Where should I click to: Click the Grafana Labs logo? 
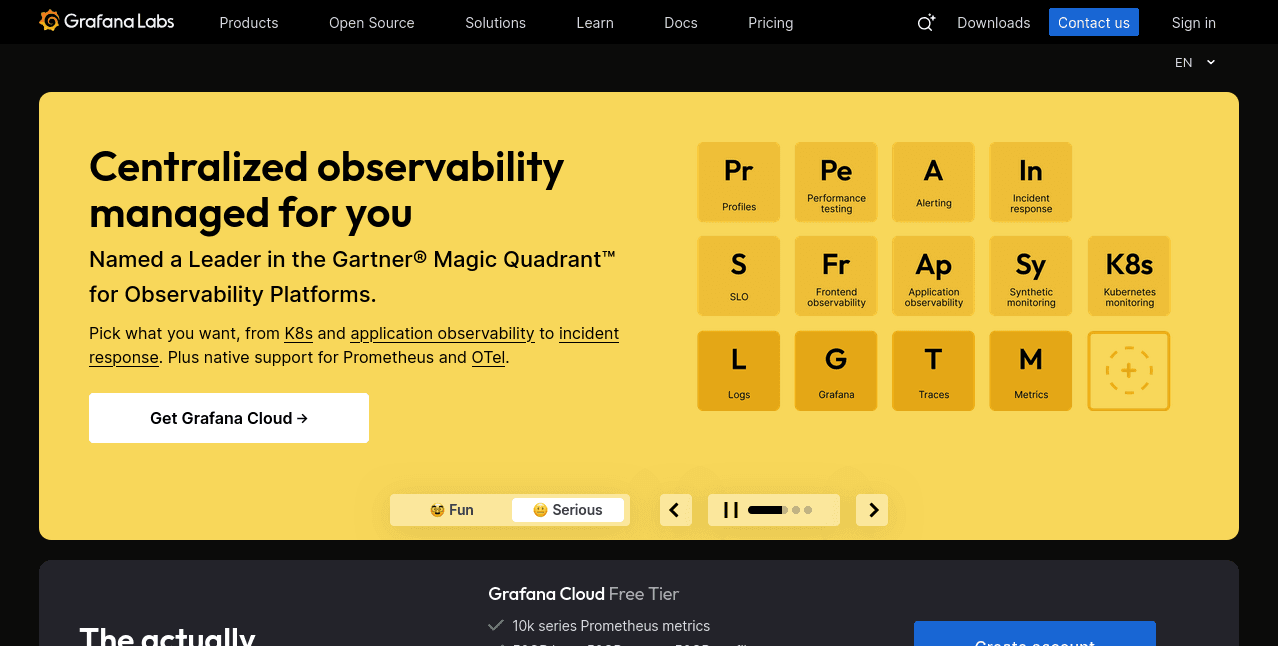pyautogui.click(x=106, y=21)
